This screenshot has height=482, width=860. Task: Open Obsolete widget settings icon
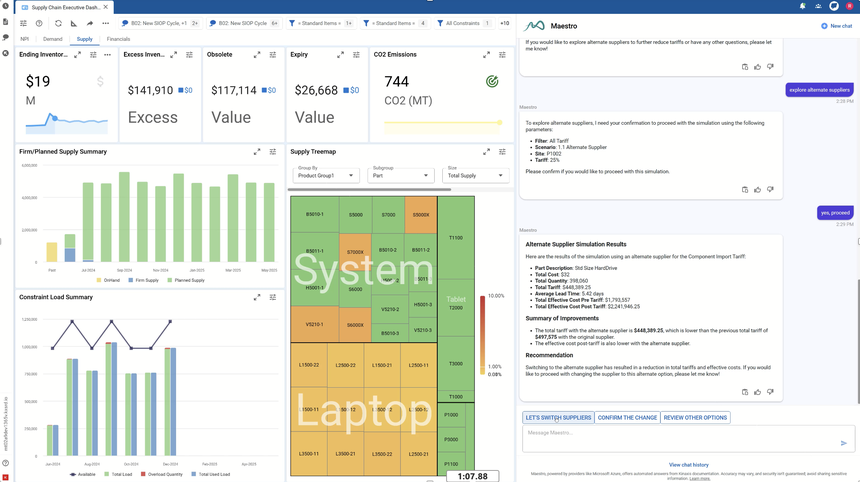click(273, 55)
